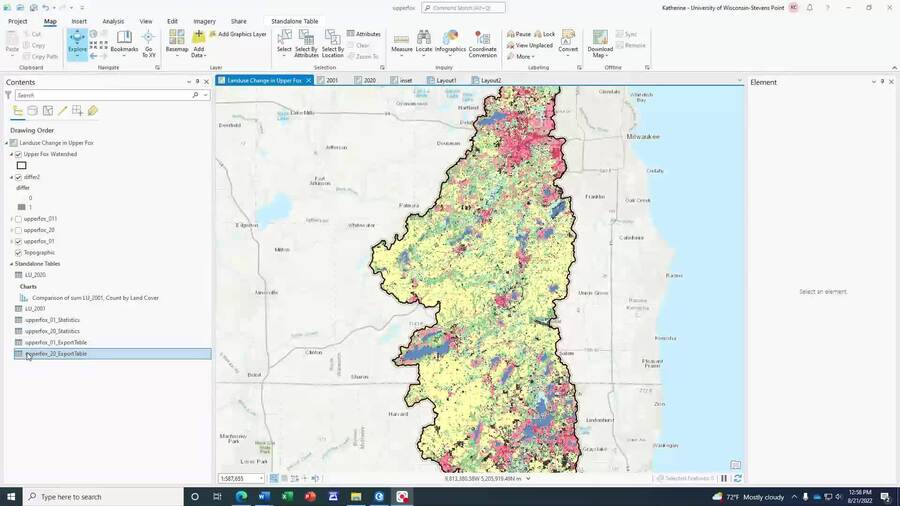Collapse the Upper Fox Watershed layer
This screenshot has height=506, width=900.
click(11, 154)
